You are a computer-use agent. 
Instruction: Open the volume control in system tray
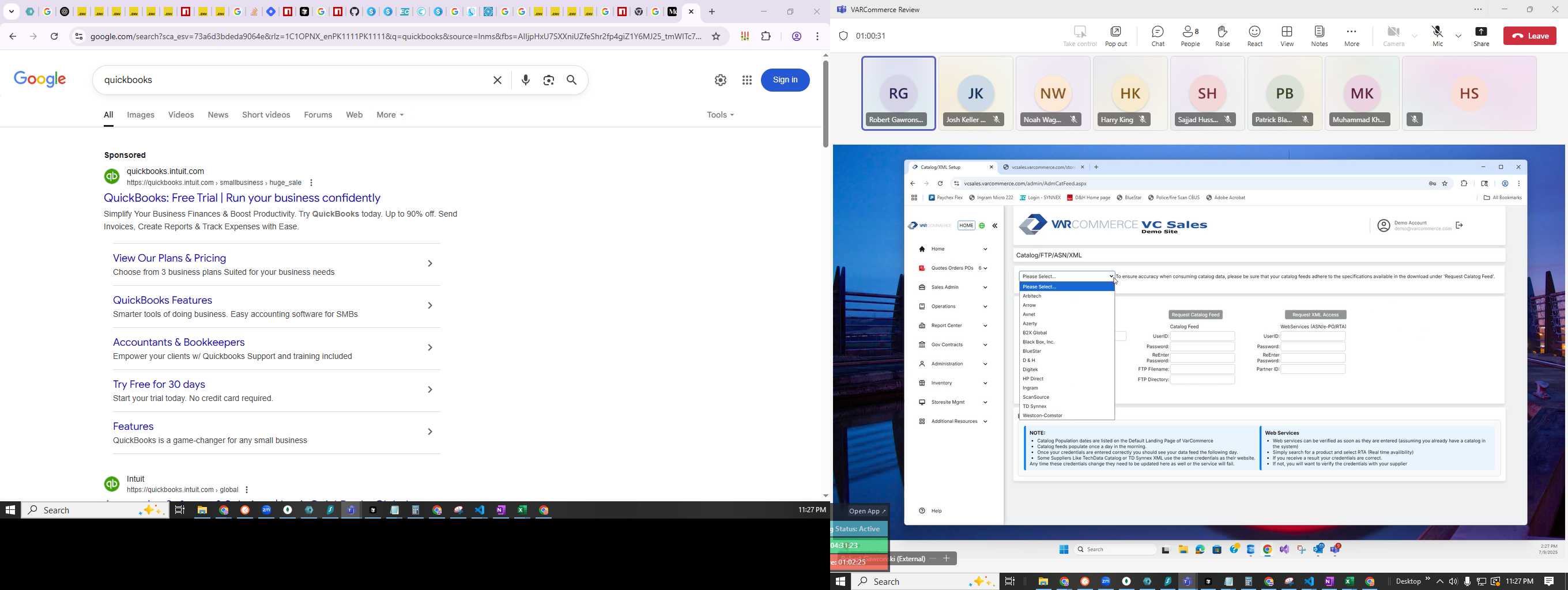[1453, 582]
